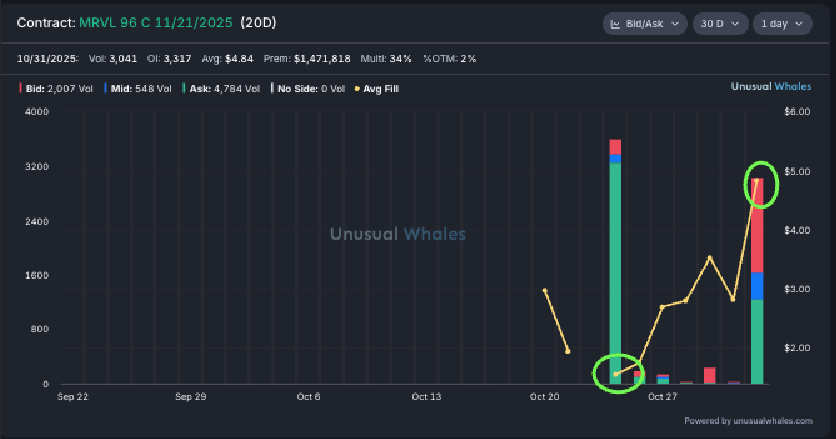Open the 30 D range dropdown
Screen dimensions: 836x439
[x=720, y=24]
